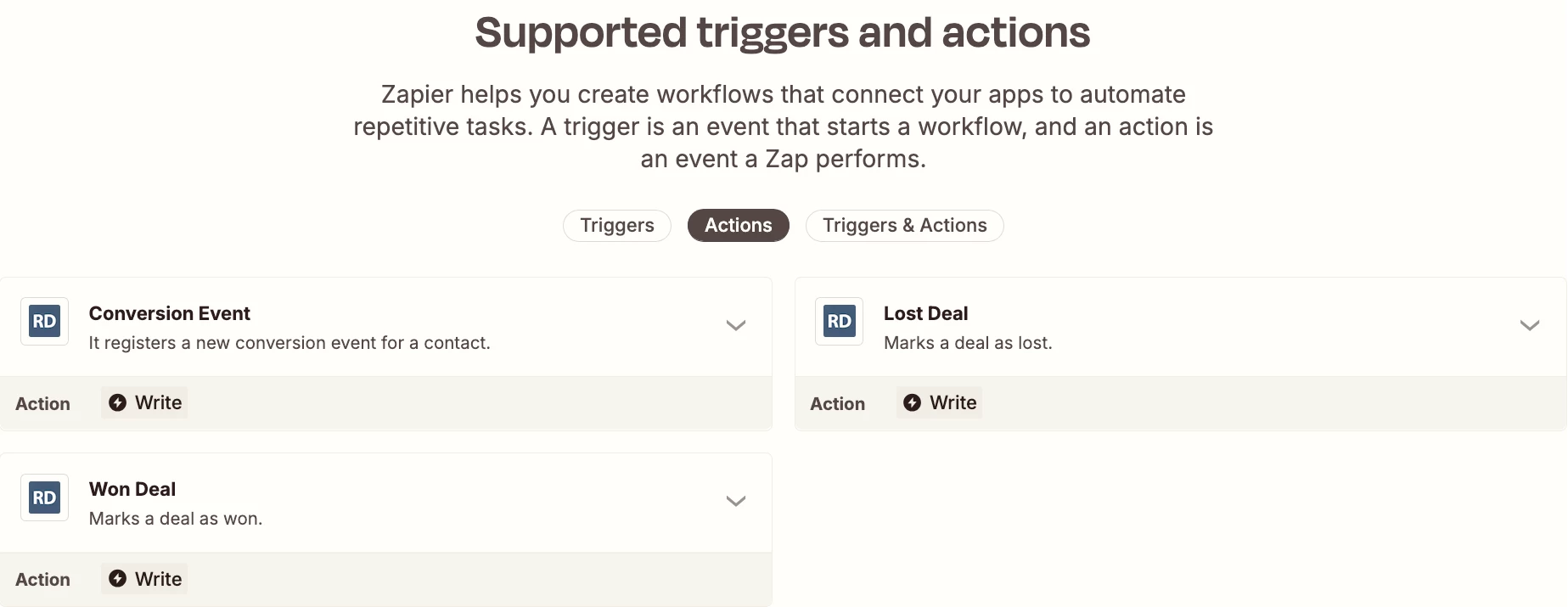Click the Write badge under Conversion Event
Screen dimensions: 1568x607
145,402
